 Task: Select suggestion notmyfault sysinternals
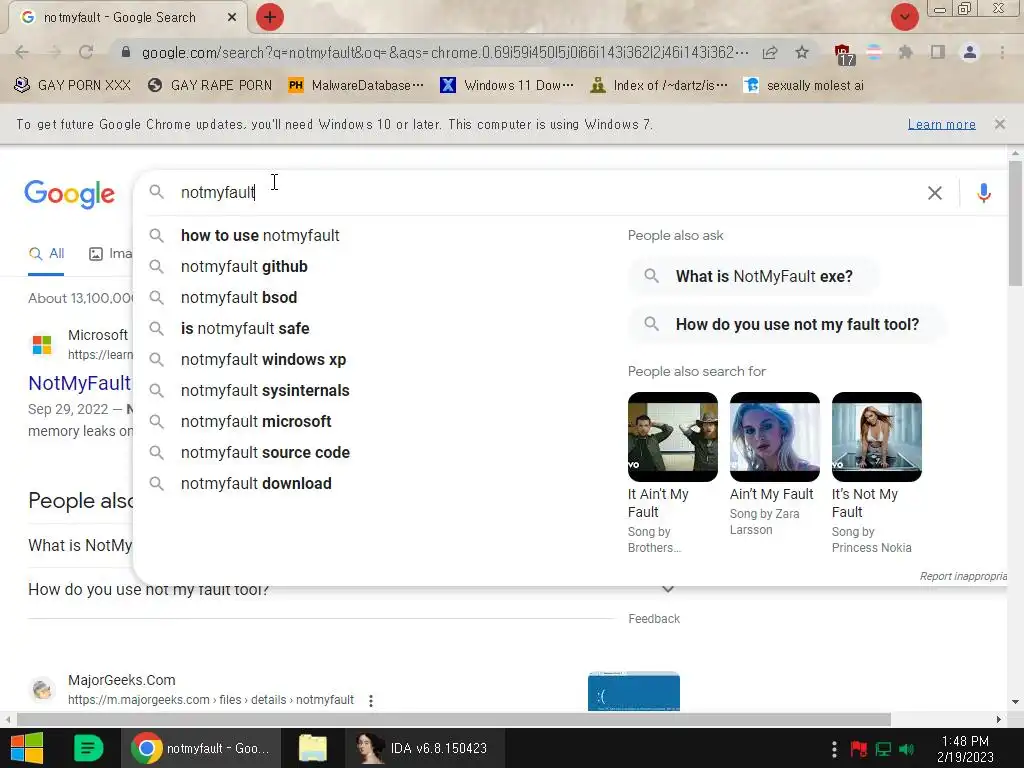(x=265, y=391)
